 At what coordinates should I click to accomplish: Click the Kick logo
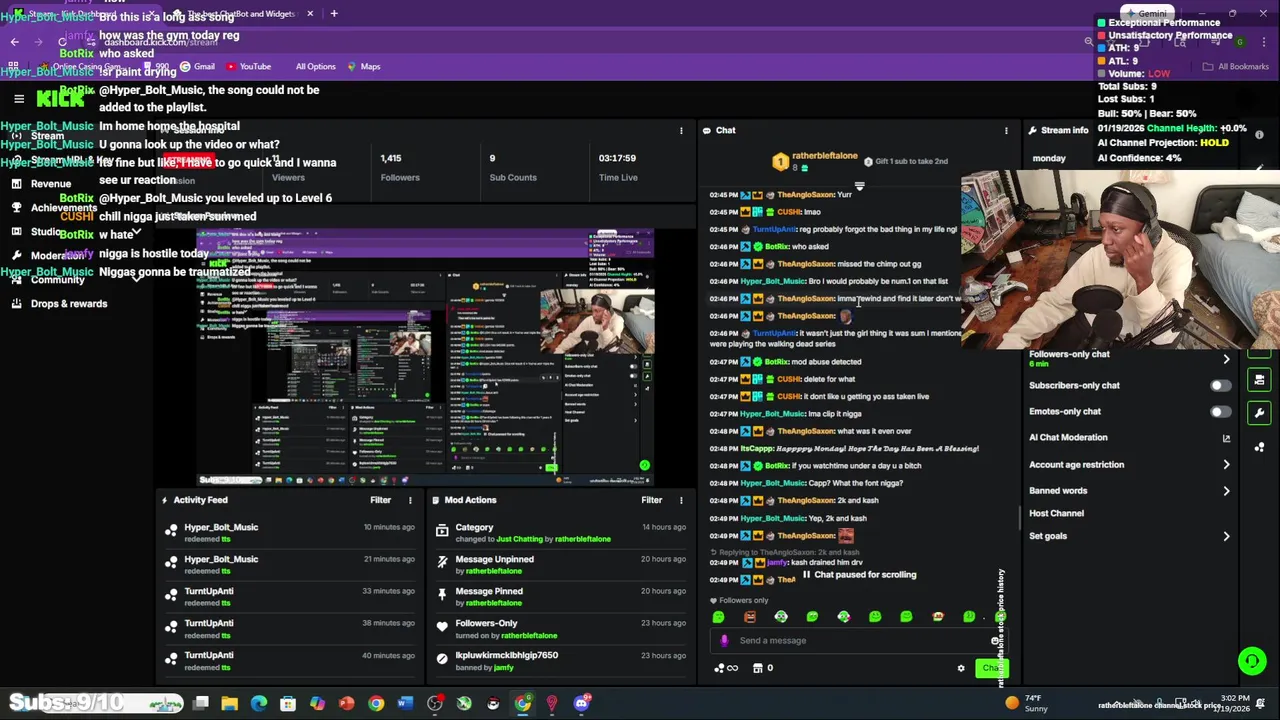pyautogui.click(x=61, y=99)
